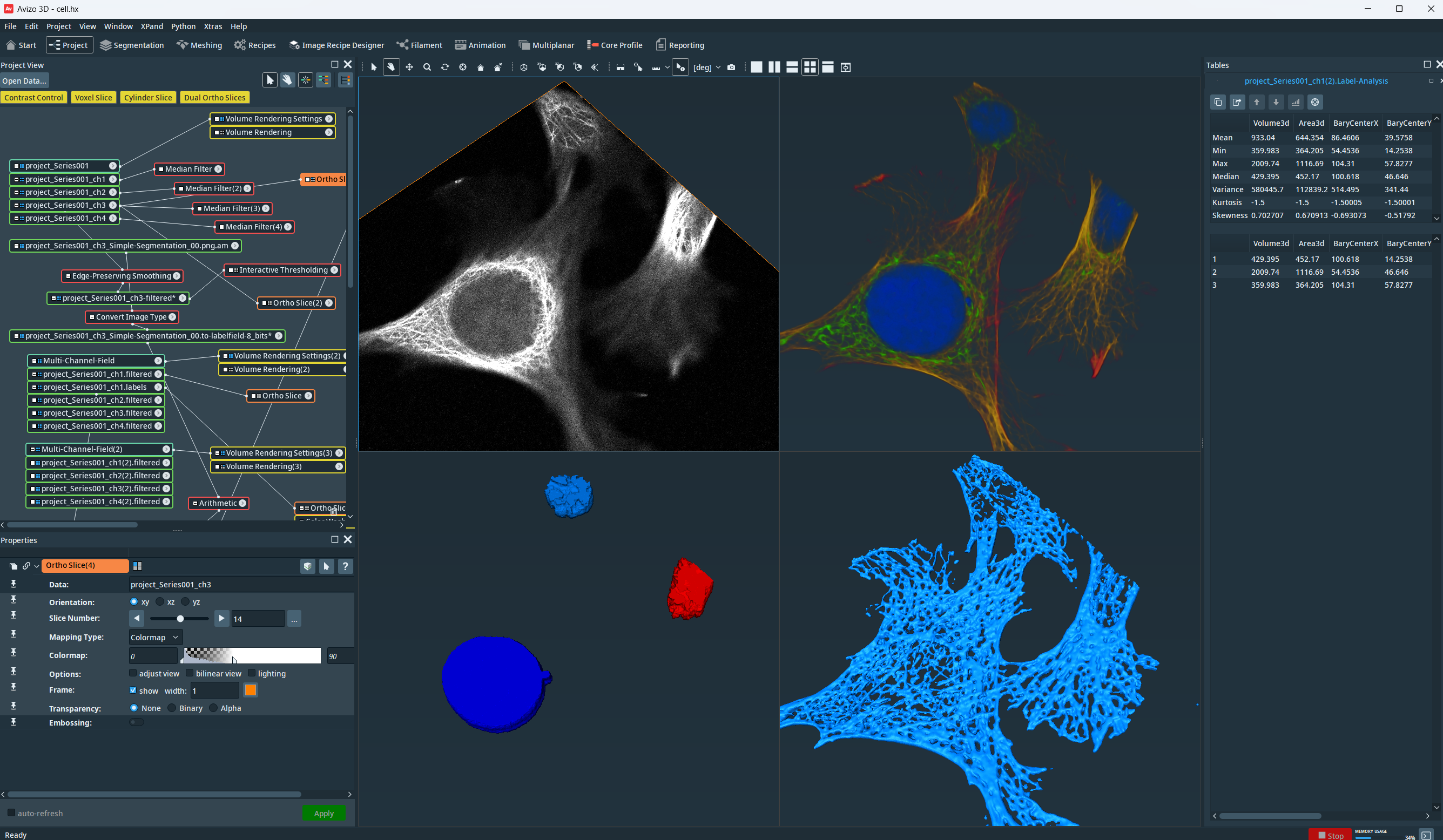Click two vertical viewers layout icon
Viewport: 1443px width, 840px height.
pos(774,67)
